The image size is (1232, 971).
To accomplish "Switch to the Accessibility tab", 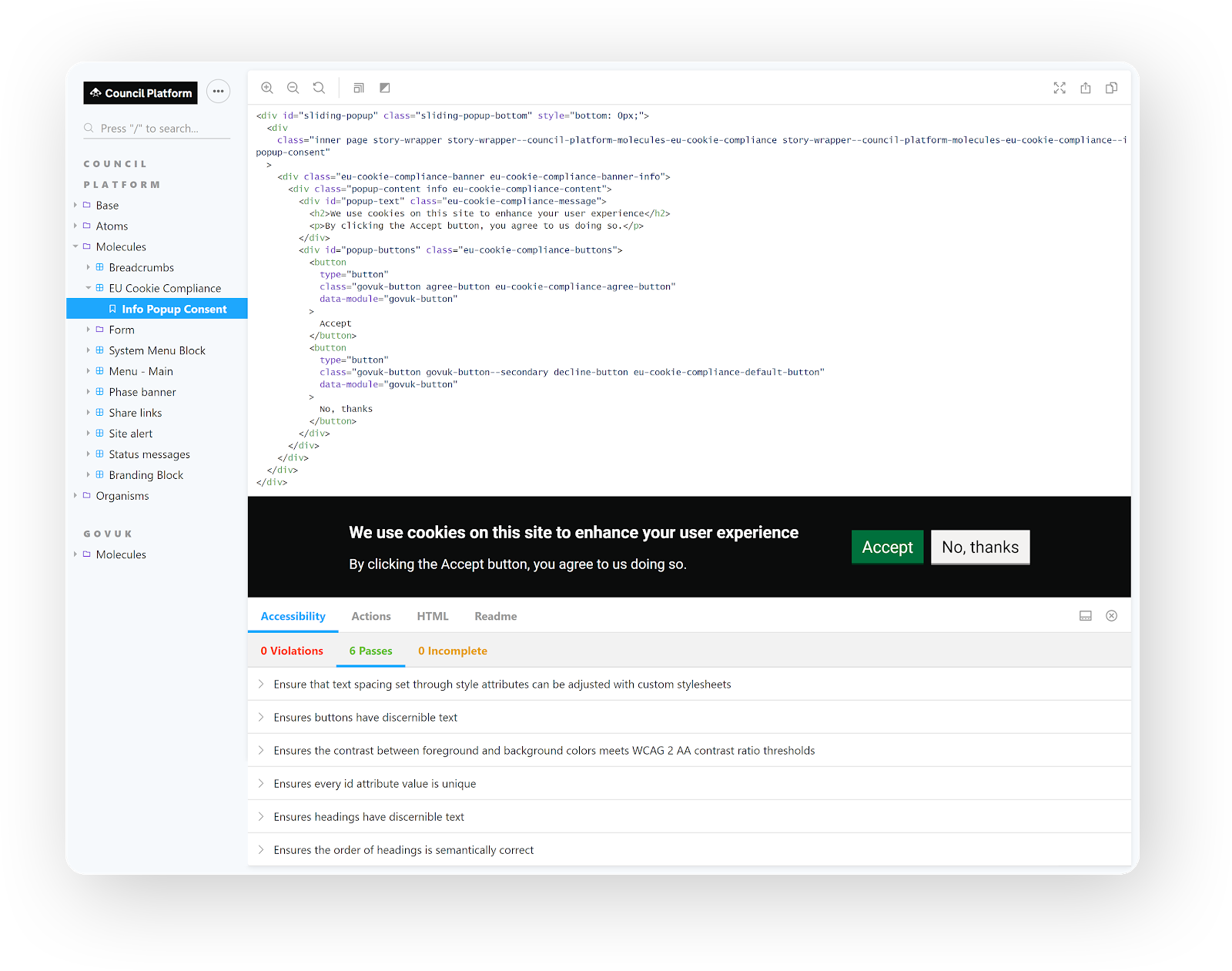I will 293,616.
